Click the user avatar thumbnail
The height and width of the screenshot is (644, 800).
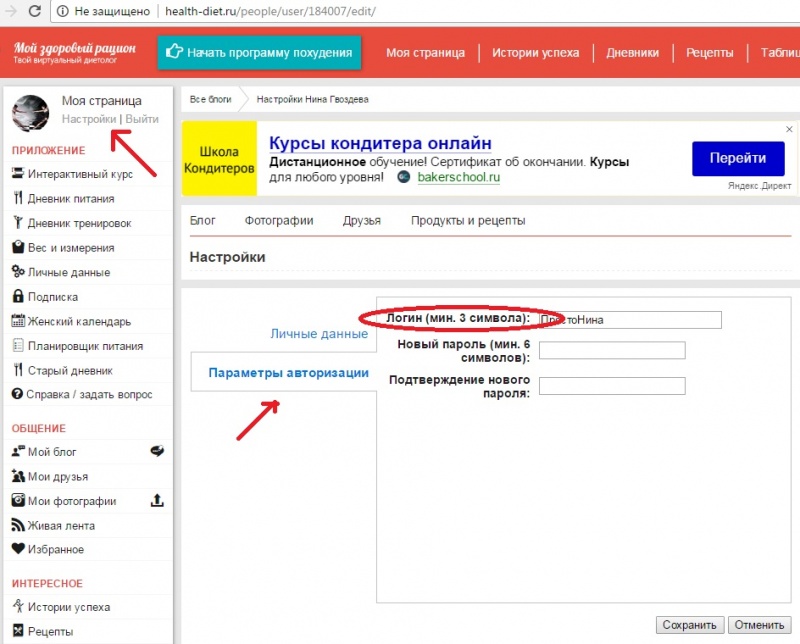(30, 113)
